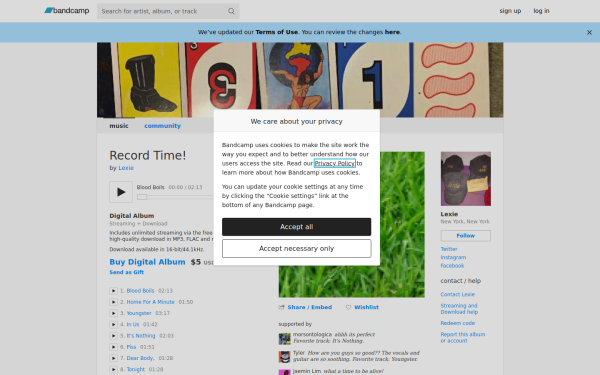Open supporter Tyler's name
Screen dimensions: 600x375
299,353
